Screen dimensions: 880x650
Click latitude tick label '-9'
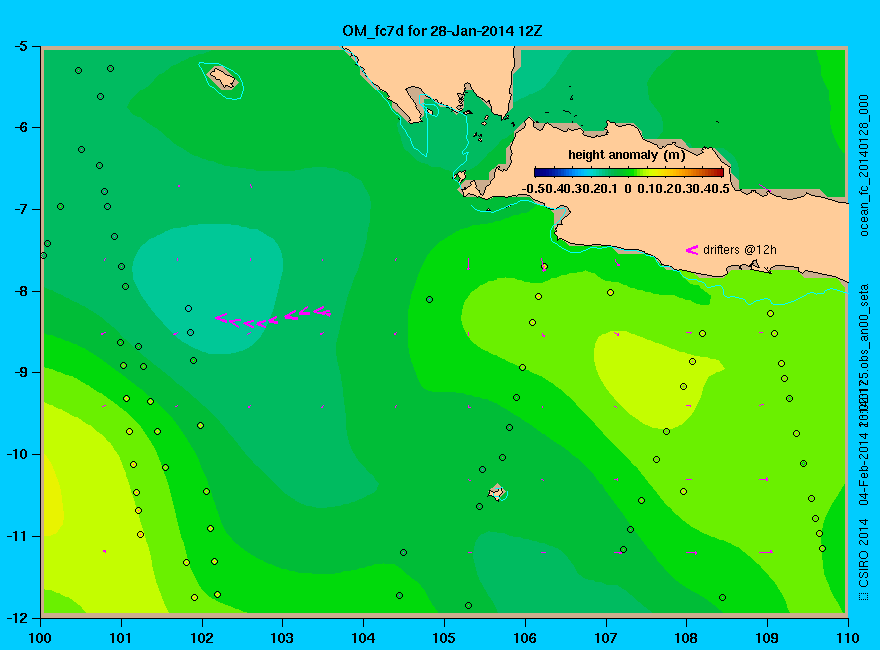point(20,373)
